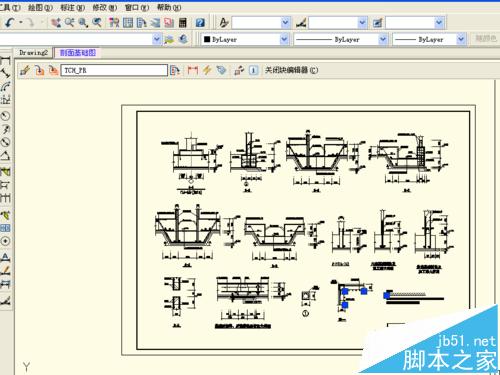Click the Dimension Style icon in top toolbar
The image size is (500, 375).
(x=301, y=23)
